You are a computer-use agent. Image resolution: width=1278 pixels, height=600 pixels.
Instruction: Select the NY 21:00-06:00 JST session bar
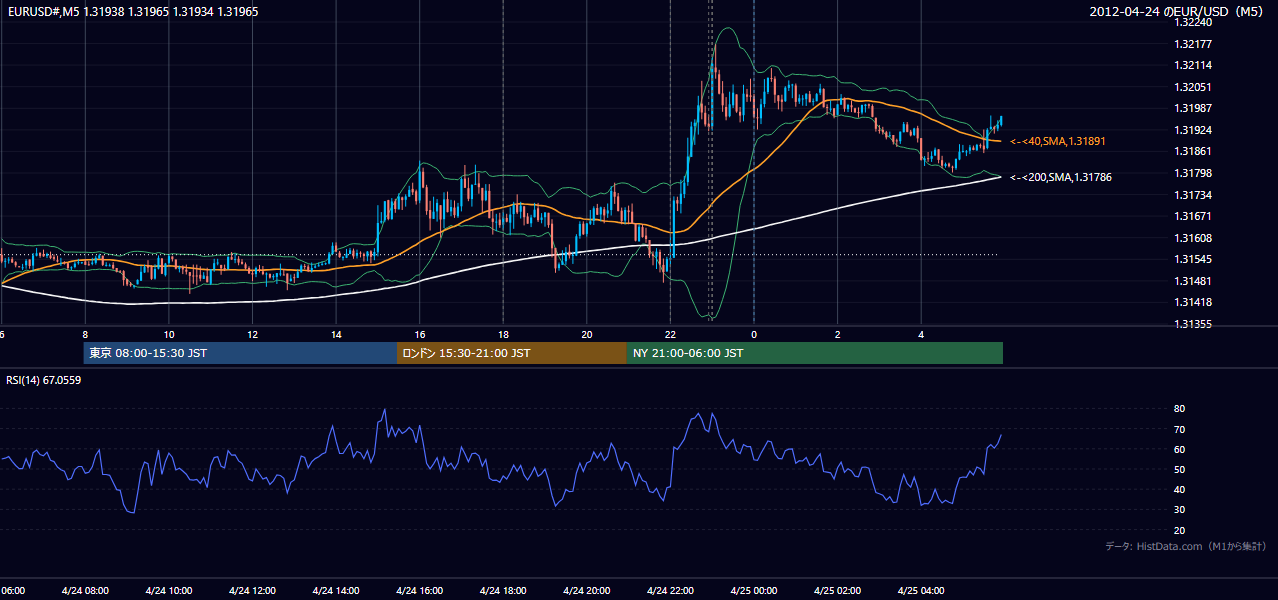click(815, 353)
